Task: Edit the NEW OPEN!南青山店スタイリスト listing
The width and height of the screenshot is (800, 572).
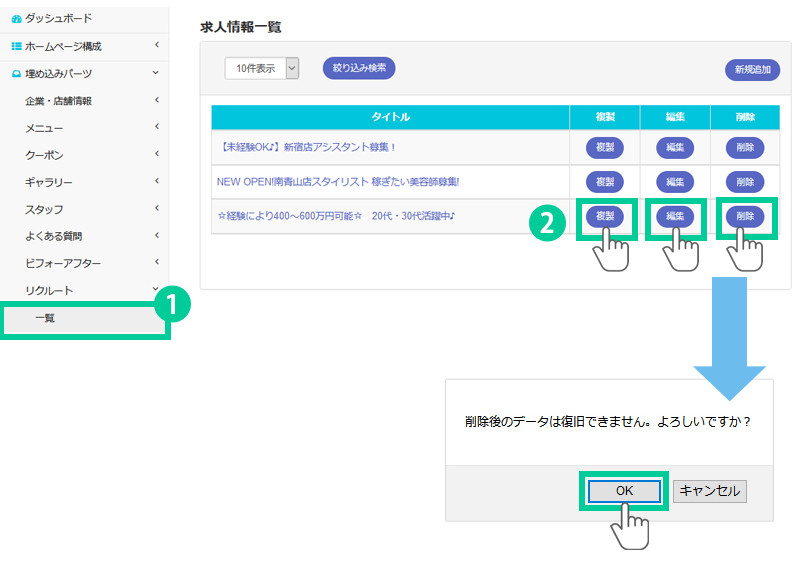Action: [675, 182]
